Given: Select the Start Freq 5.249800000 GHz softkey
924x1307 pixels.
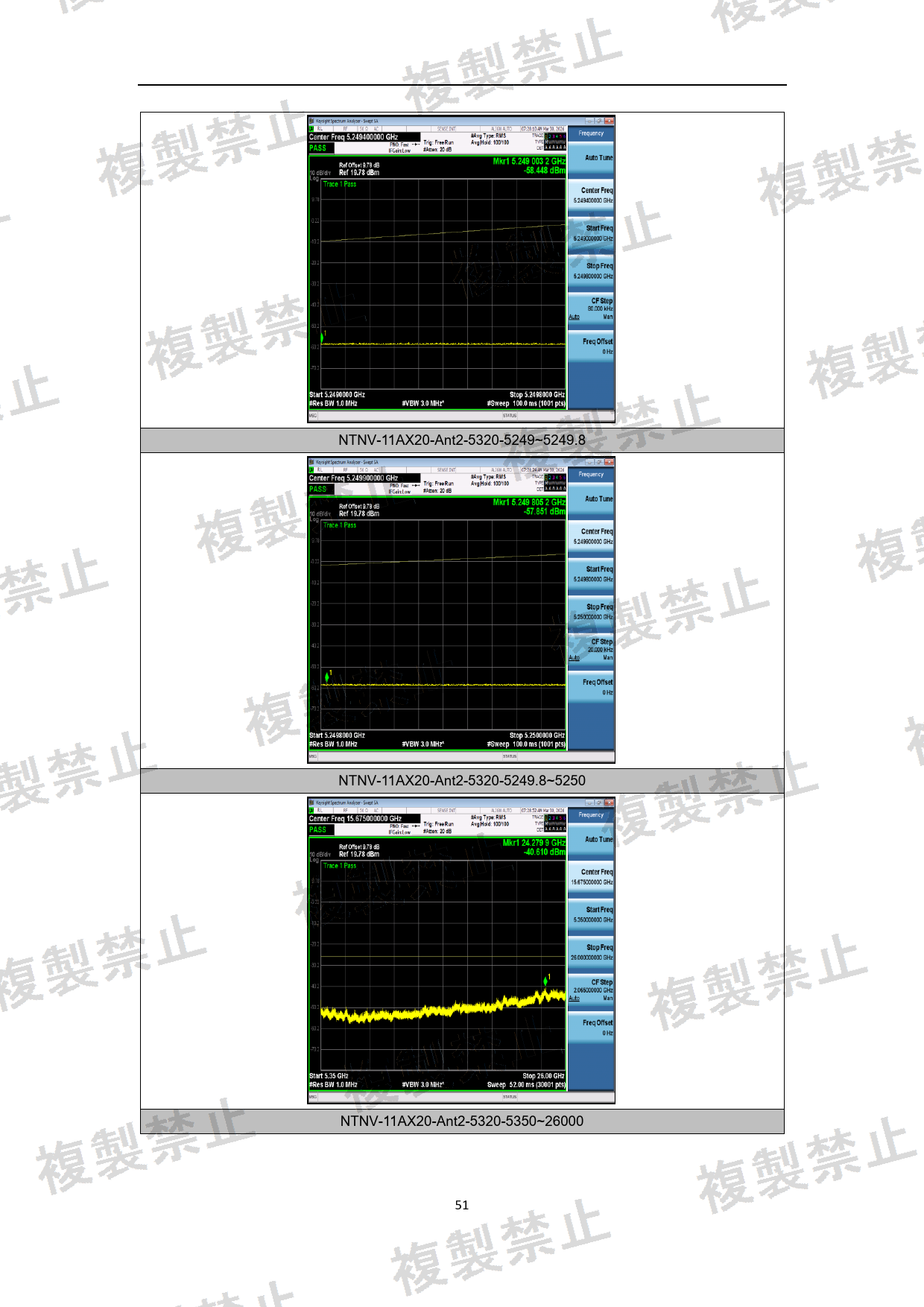Looking at the screenshot, I should coord(591,574).
